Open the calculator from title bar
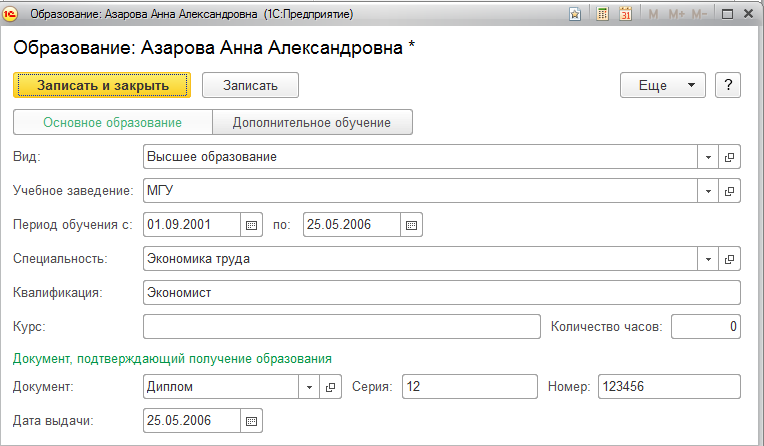The image size is (764, 446). 602,14
